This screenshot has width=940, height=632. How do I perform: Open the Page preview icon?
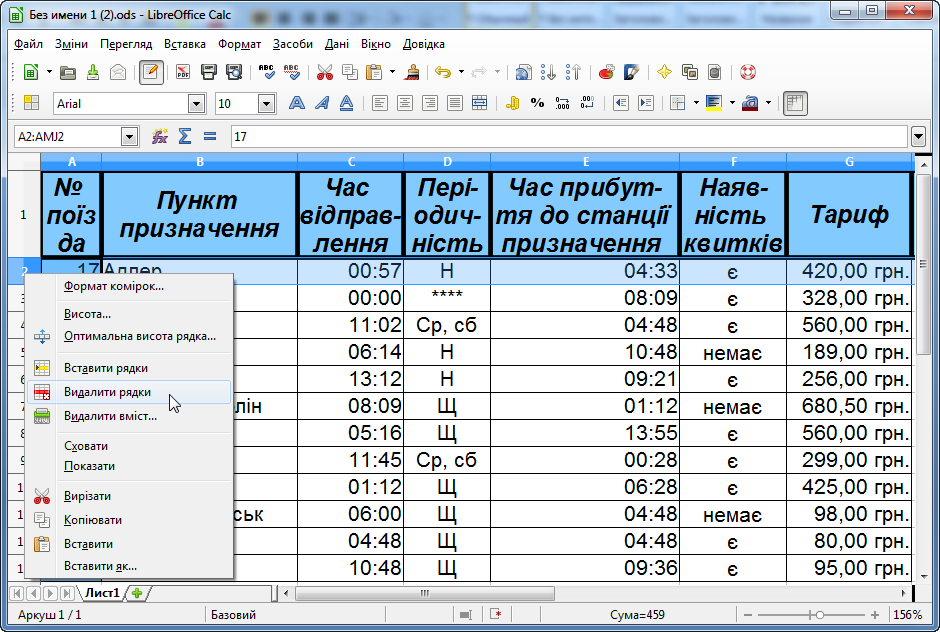coord(234,73)
